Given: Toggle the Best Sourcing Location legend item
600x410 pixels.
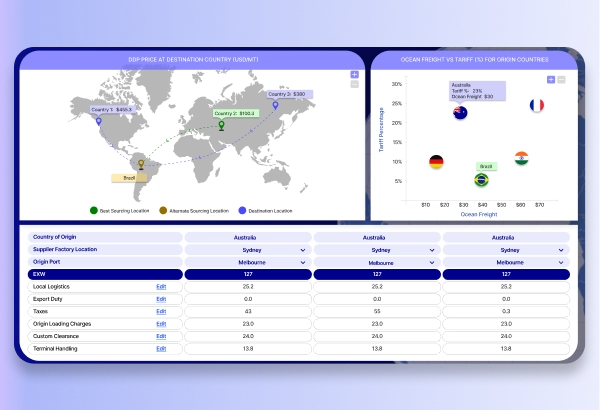Looking at the screenshot, I should 120,211.
